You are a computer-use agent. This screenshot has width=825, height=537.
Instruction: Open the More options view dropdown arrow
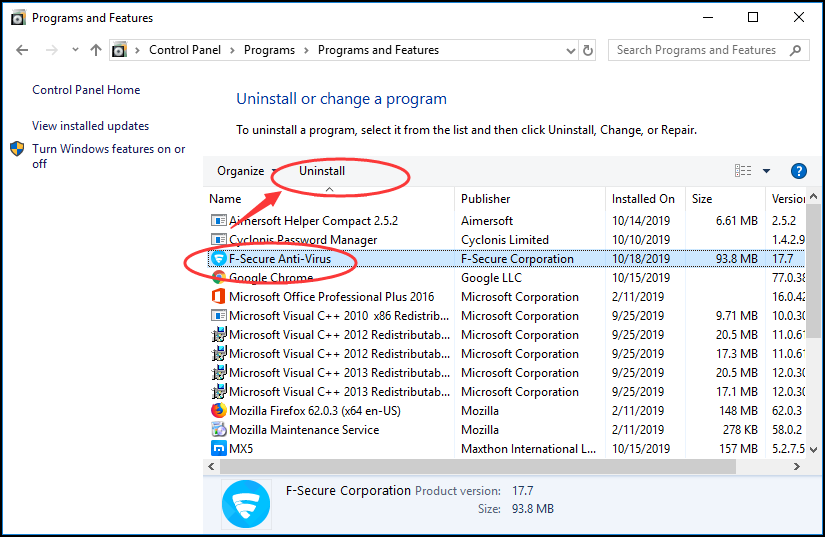point(767,171)
